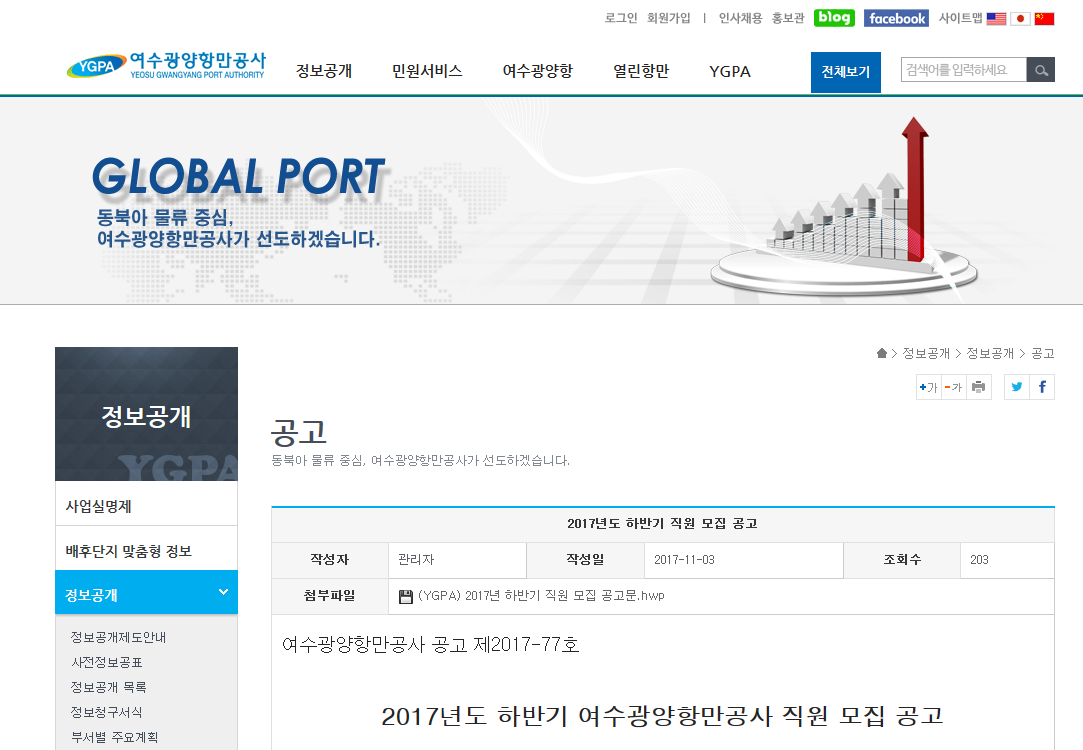
Task: Increase font size with +가 icon
Action: pos(928,387)
